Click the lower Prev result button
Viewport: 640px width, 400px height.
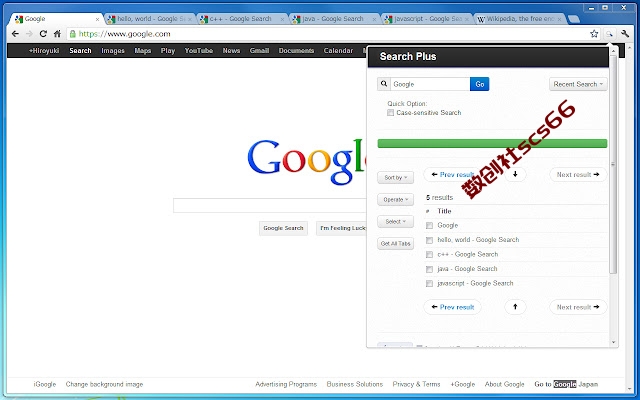452,307
